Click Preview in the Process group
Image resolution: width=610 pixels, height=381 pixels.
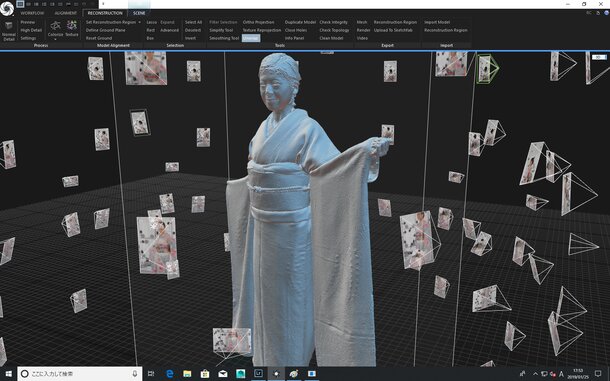click(x=28, y=22)
